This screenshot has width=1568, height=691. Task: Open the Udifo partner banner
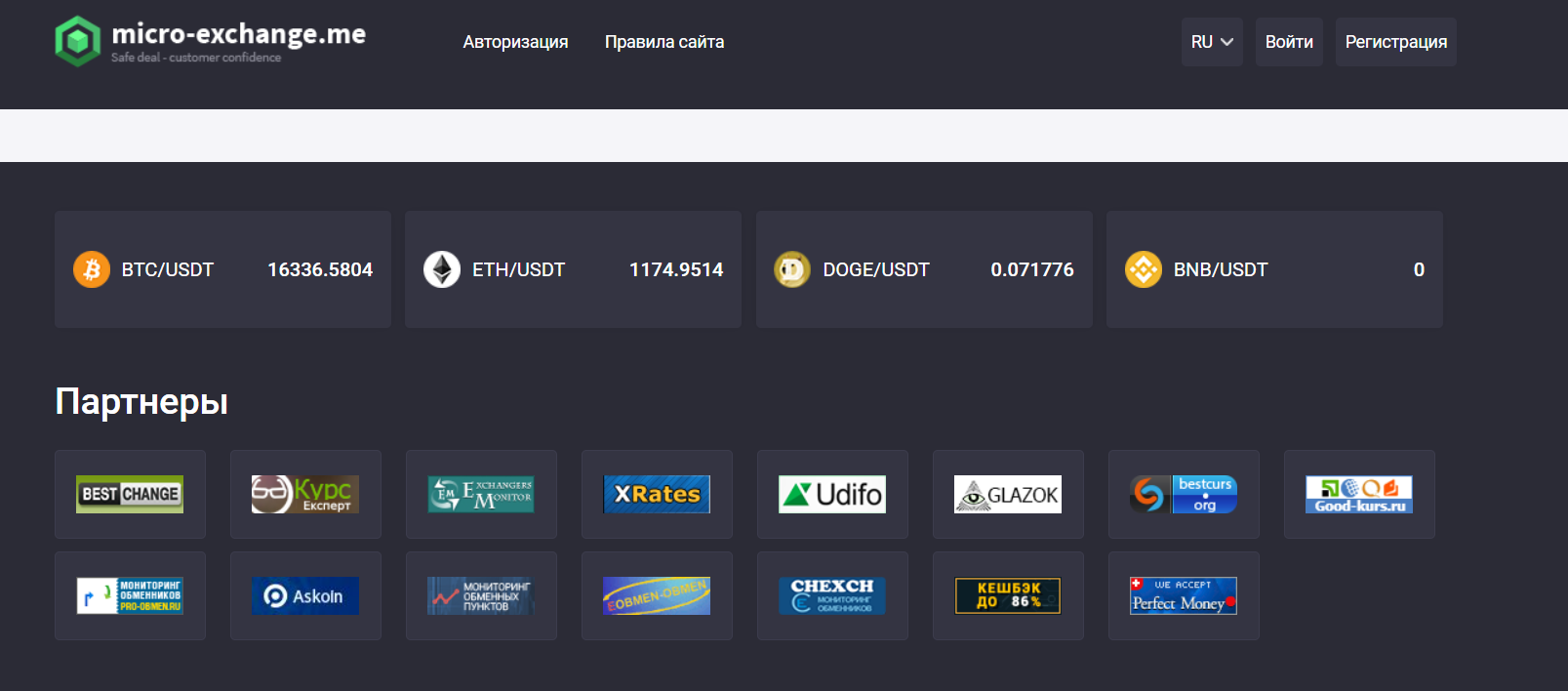click(x=832, y=494)
